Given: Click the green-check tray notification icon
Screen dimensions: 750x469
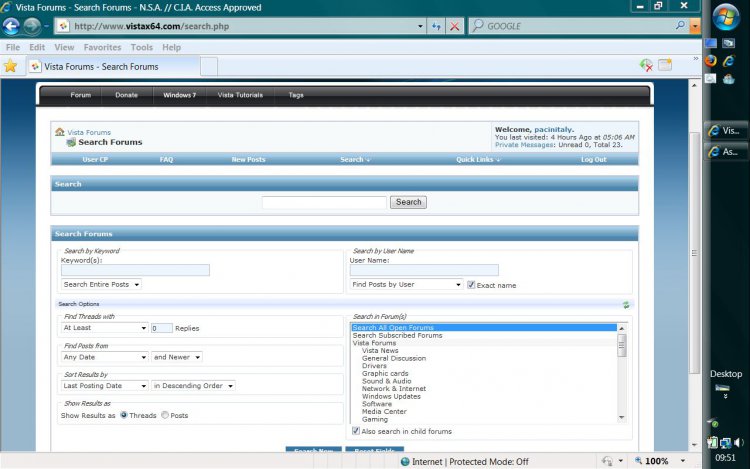Looking at the screenshot, I should [x=713, y=423].
